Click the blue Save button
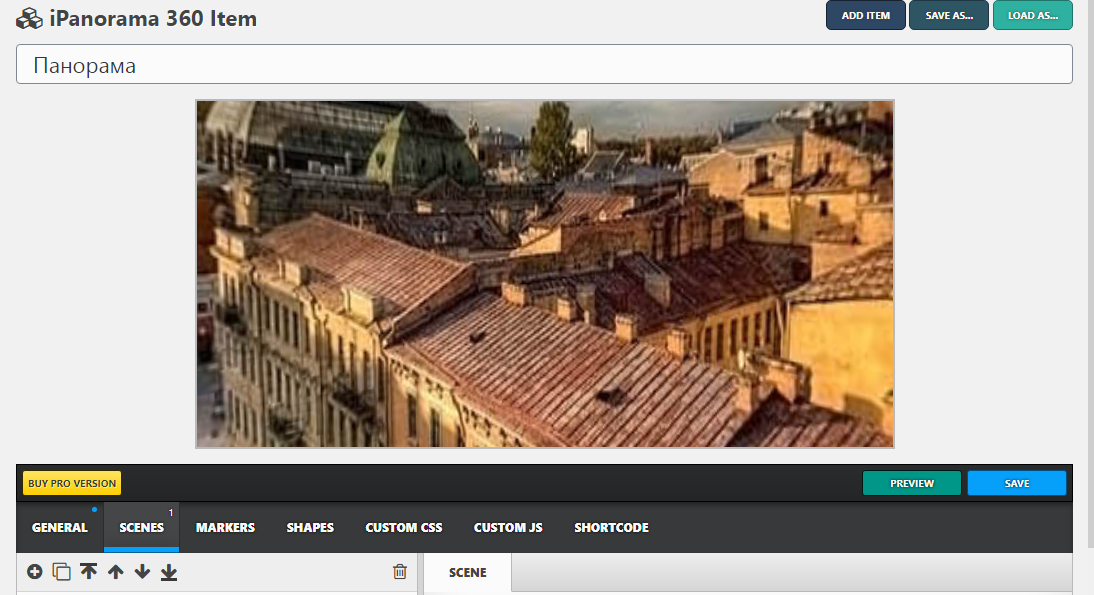1094x595 pixels. pos(1017,483)
